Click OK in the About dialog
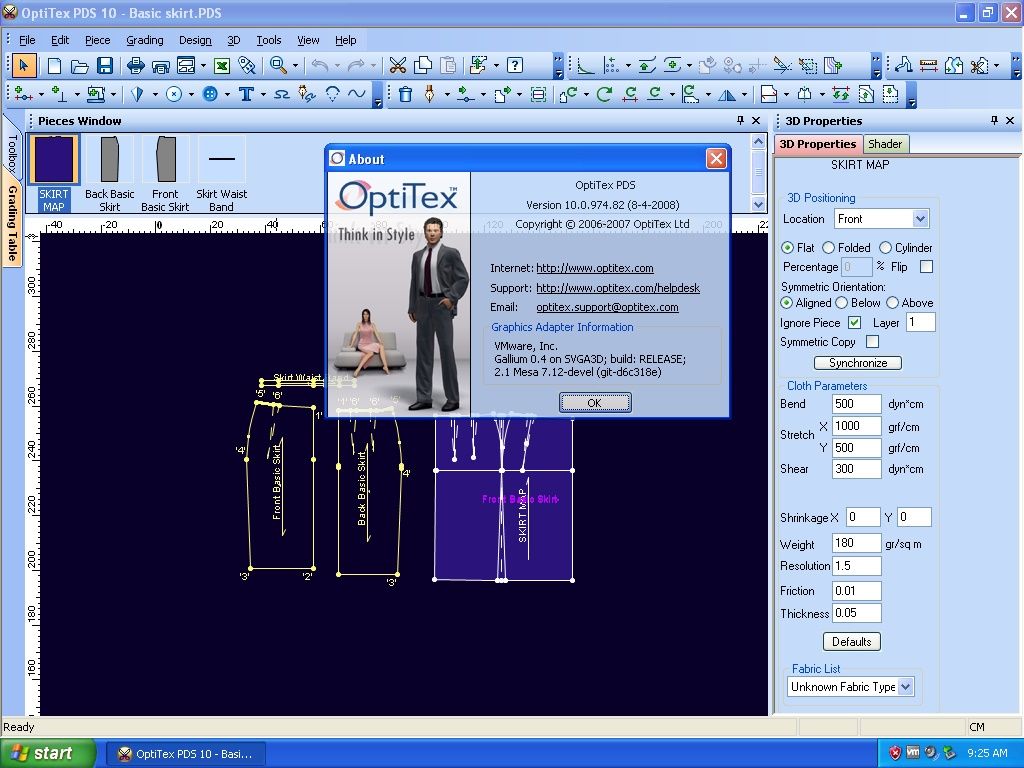The image size is (1024, 768). click(x=594, y=403)
